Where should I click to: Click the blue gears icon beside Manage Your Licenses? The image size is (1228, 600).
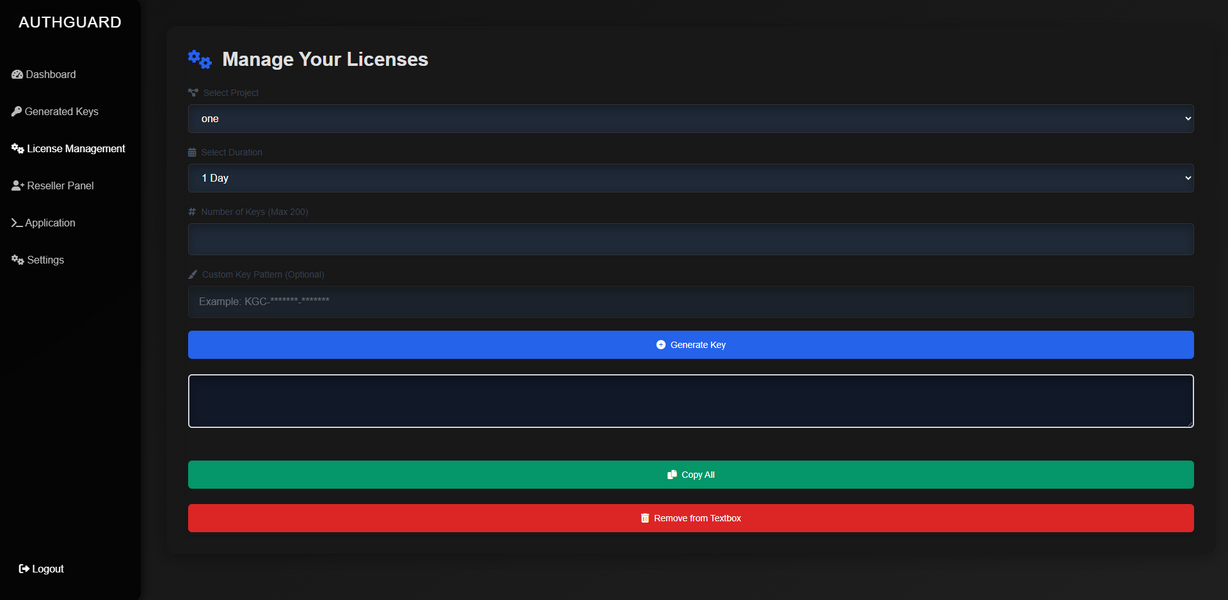coord(199,58)
